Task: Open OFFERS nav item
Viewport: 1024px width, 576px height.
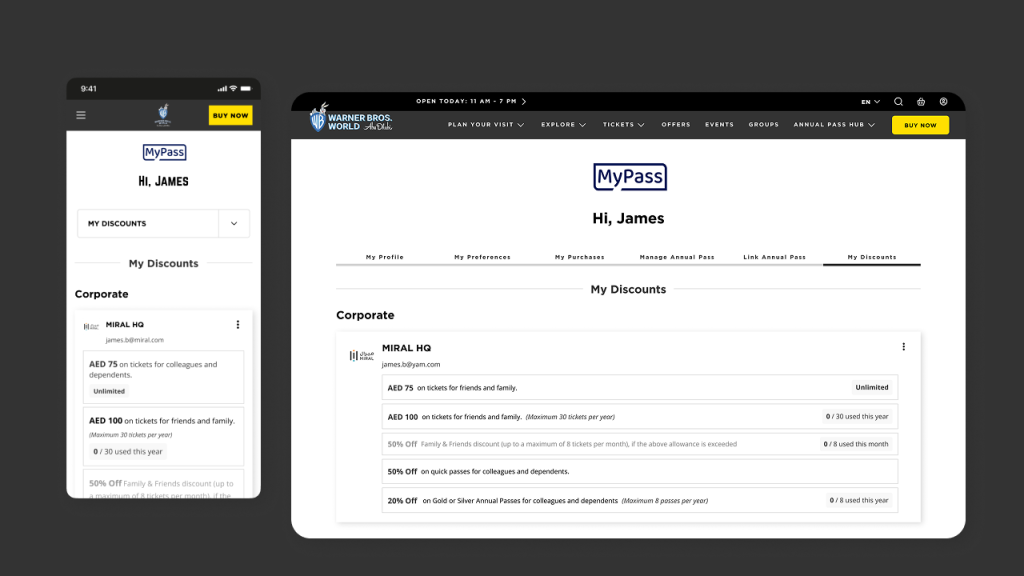Action: point(676,125)
